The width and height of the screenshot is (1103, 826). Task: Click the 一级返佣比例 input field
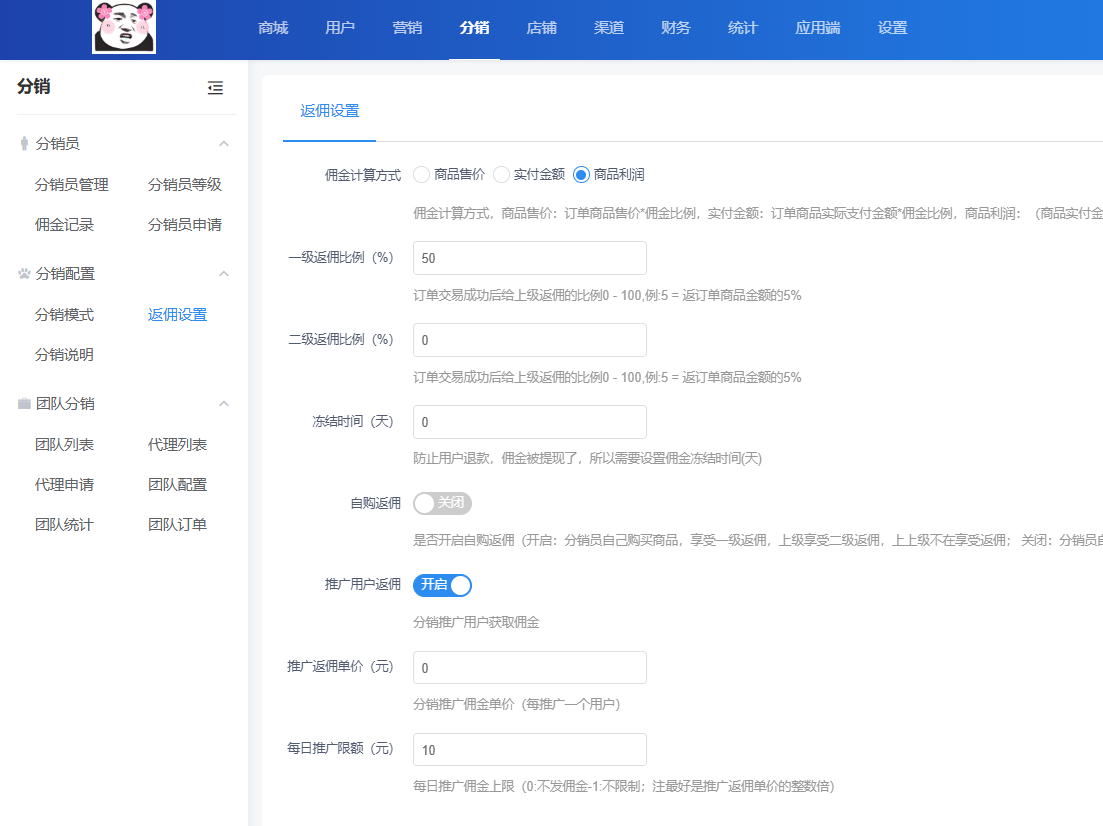tap(529, 258)
